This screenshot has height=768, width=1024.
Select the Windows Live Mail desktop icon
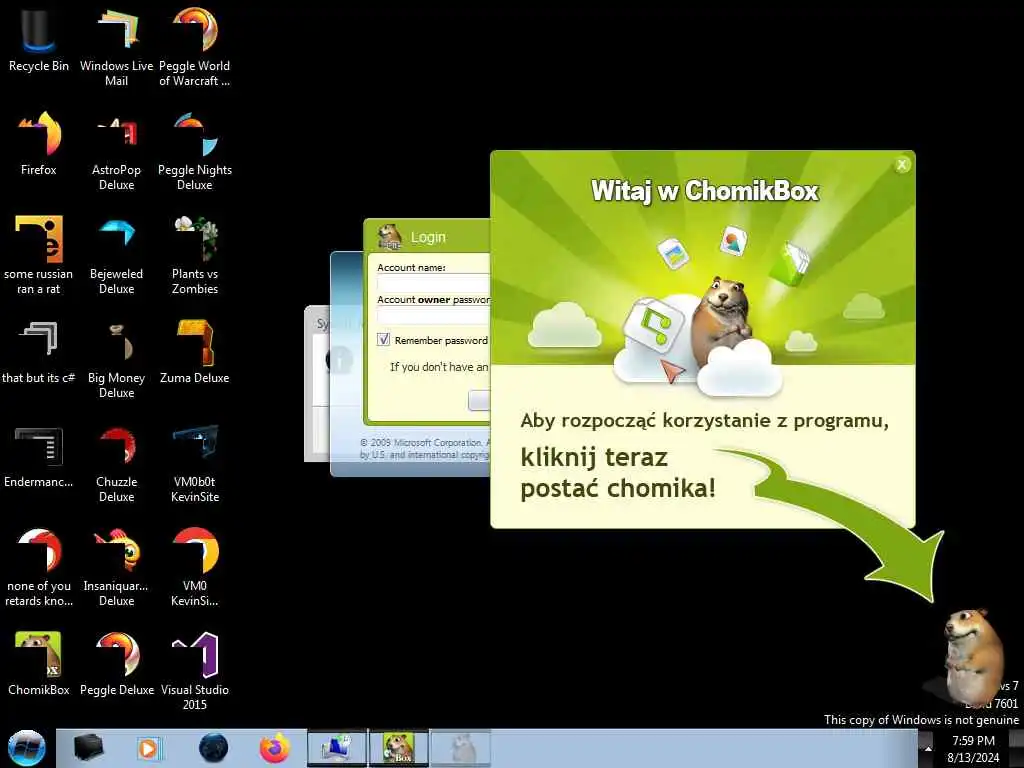coord(116,47)
